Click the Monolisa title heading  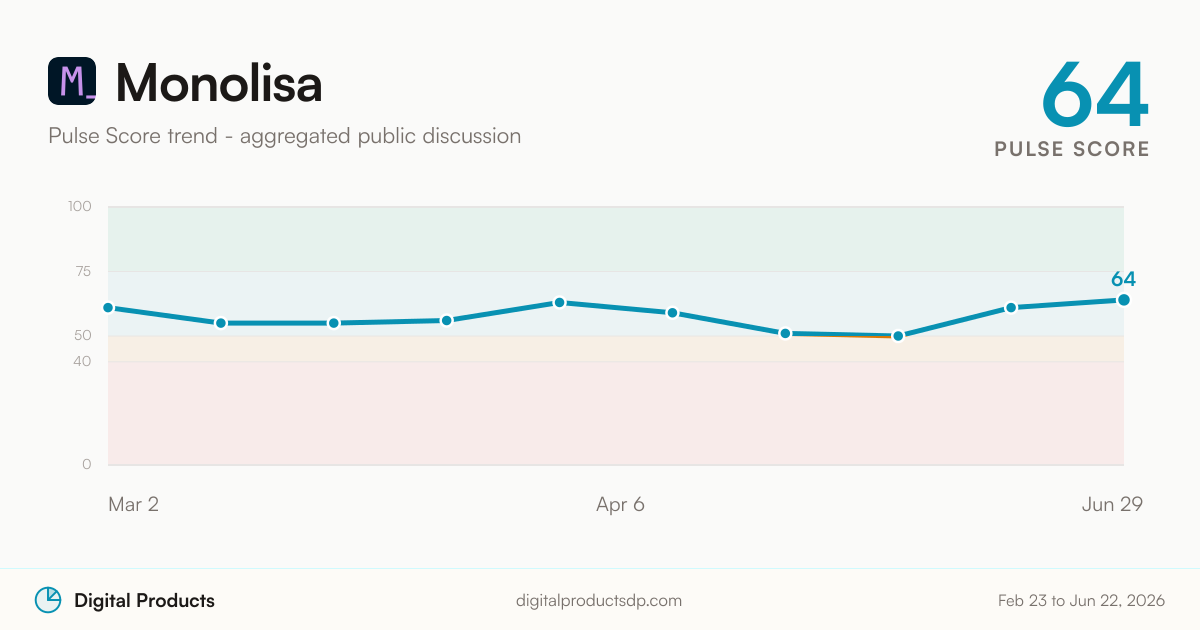(219, 83)
